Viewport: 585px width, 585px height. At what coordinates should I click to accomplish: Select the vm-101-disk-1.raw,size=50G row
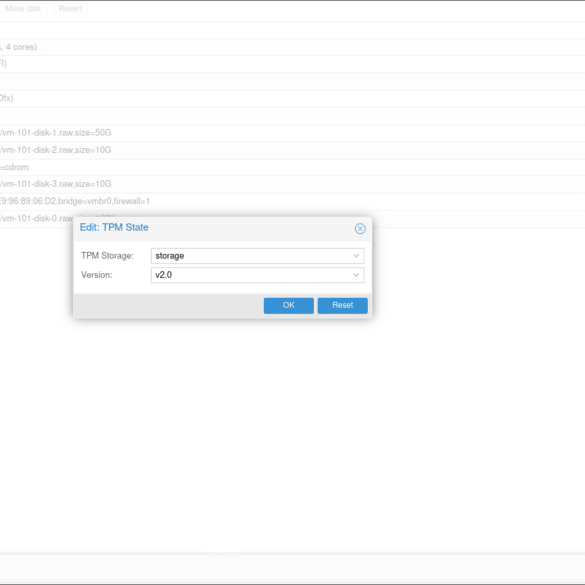pyautogui.click(x=292, y=133)
